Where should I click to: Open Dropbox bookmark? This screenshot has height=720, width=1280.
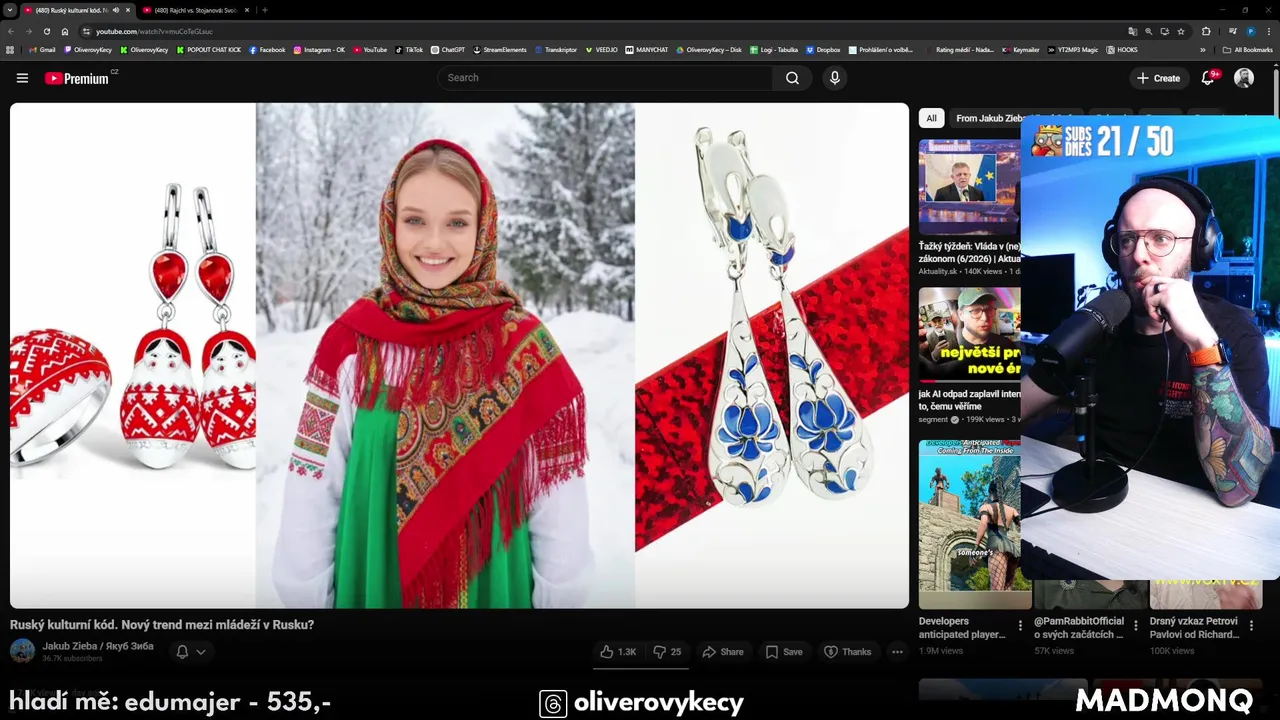point(823,49)
